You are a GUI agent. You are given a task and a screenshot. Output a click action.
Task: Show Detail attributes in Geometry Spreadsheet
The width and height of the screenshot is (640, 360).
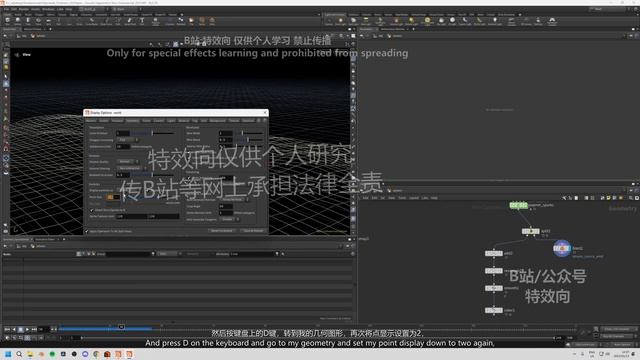click(93, 254)
